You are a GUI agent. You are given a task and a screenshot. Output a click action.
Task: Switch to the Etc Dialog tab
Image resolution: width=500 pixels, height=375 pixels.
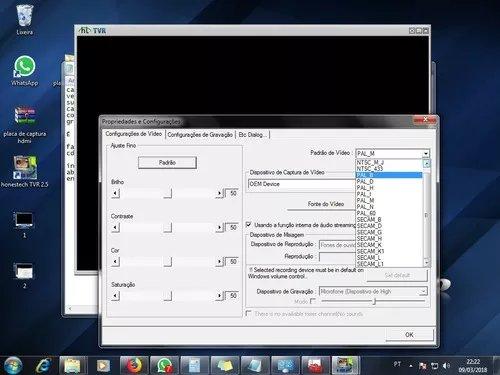pyautogui.click(x=252, y=135)
